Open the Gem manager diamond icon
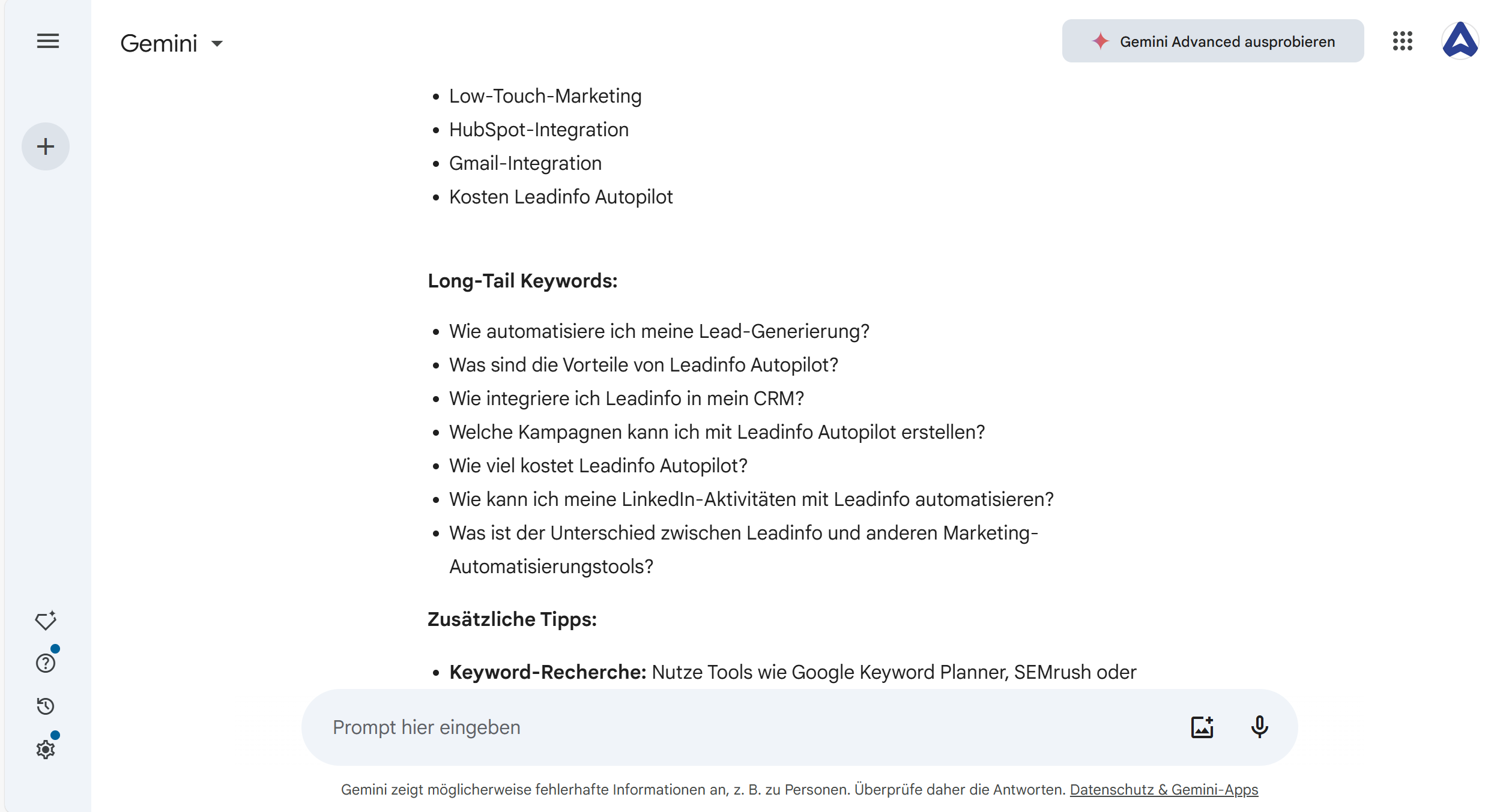The width and height of the screenshot is (1491, 812). [x=46, y=621]
